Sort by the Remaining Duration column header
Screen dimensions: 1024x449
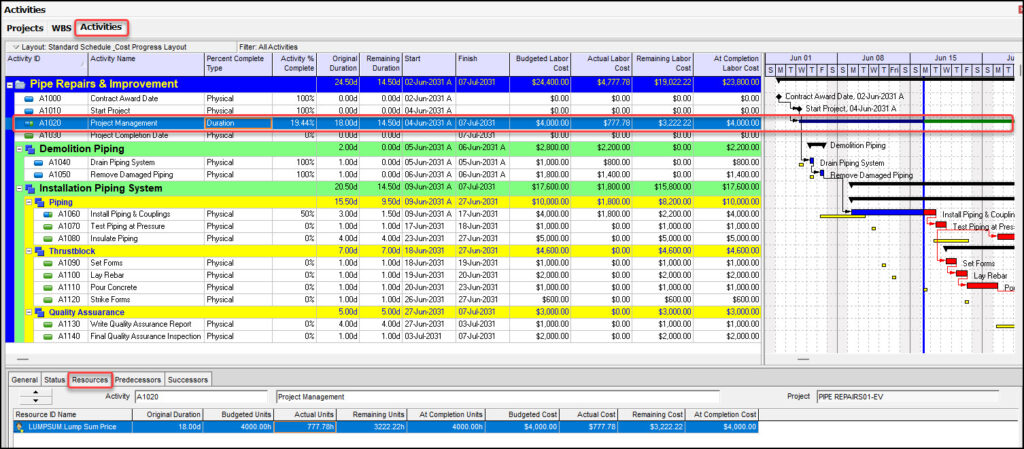[381, 64]
